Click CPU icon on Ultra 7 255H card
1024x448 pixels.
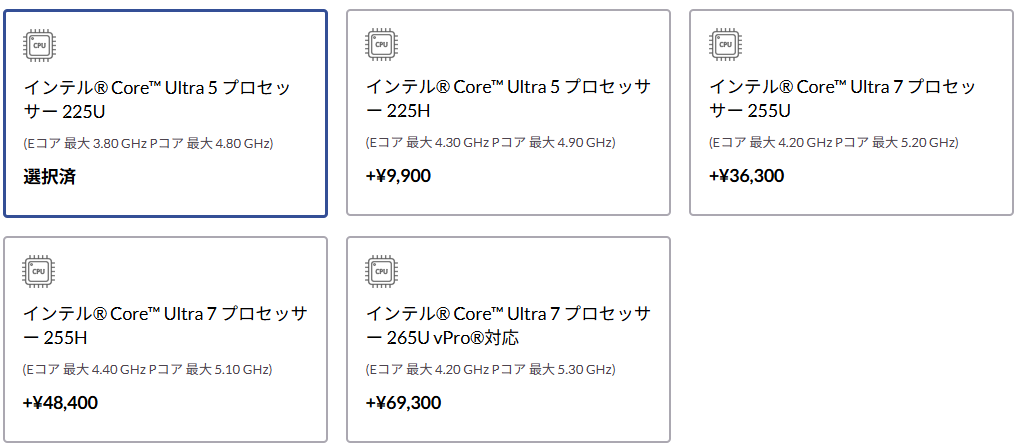pyautogui.click(x=39, y=271)
